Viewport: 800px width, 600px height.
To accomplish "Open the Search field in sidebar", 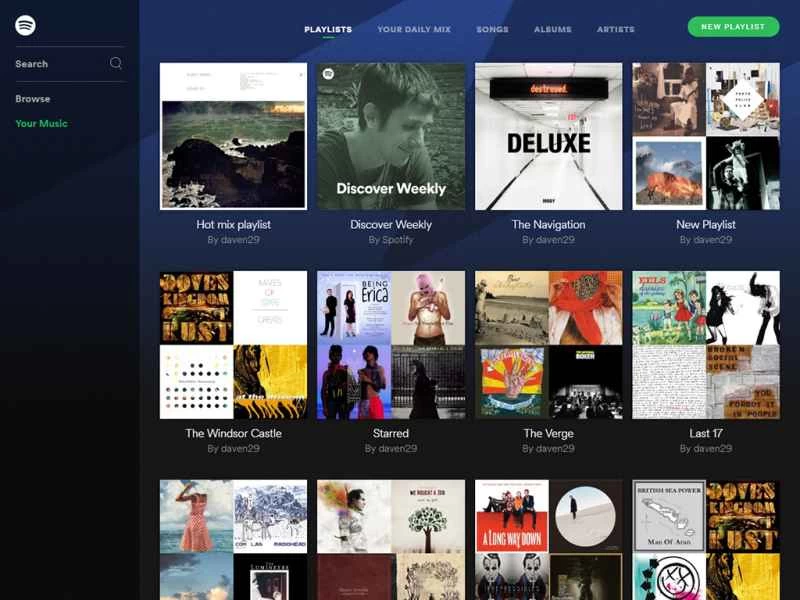I will (x=60, y=64).
